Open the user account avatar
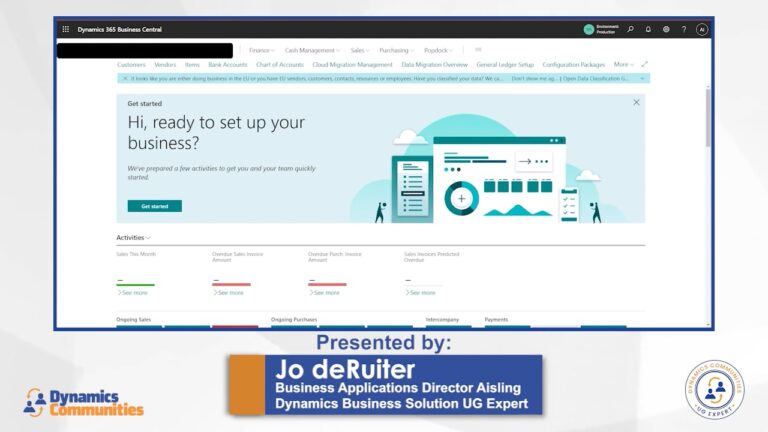 tap(702, 29)
